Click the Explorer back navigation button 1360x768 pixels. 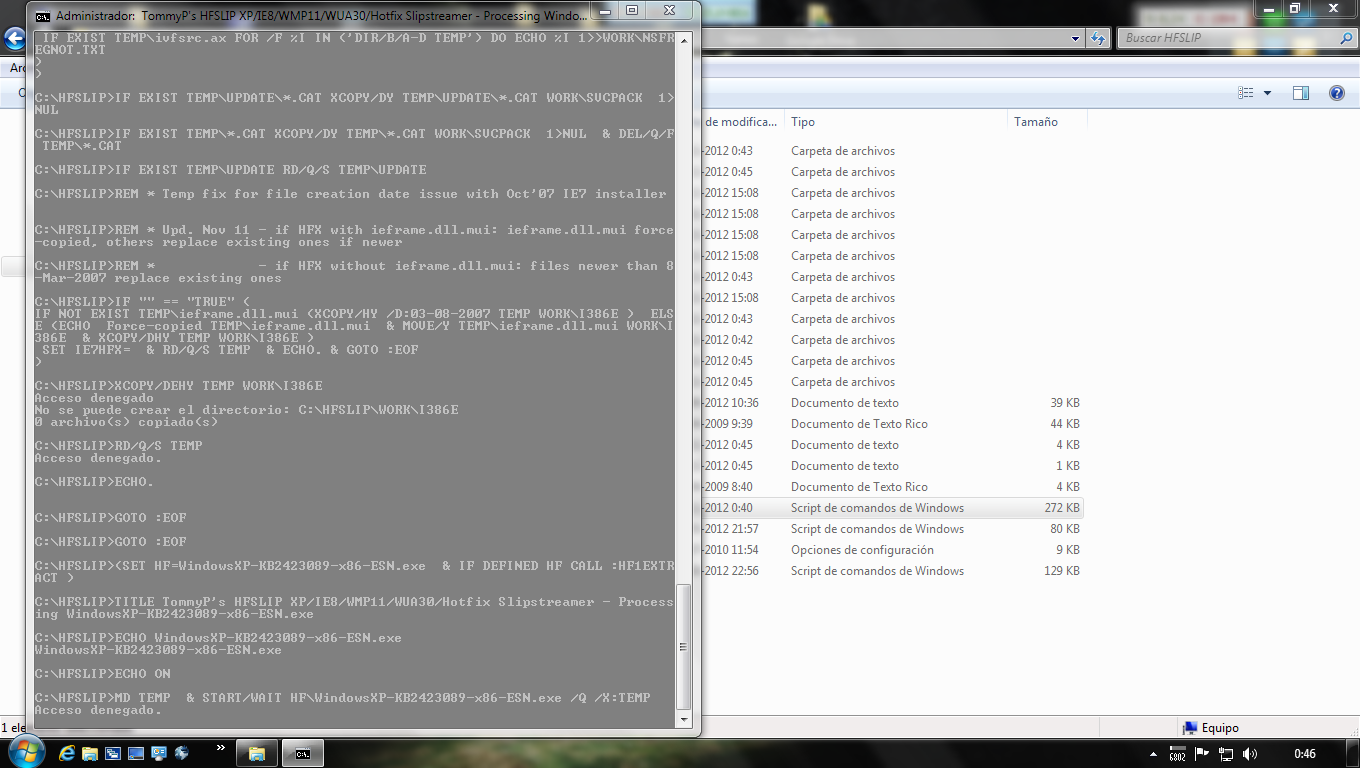click(x=14, y=38)
